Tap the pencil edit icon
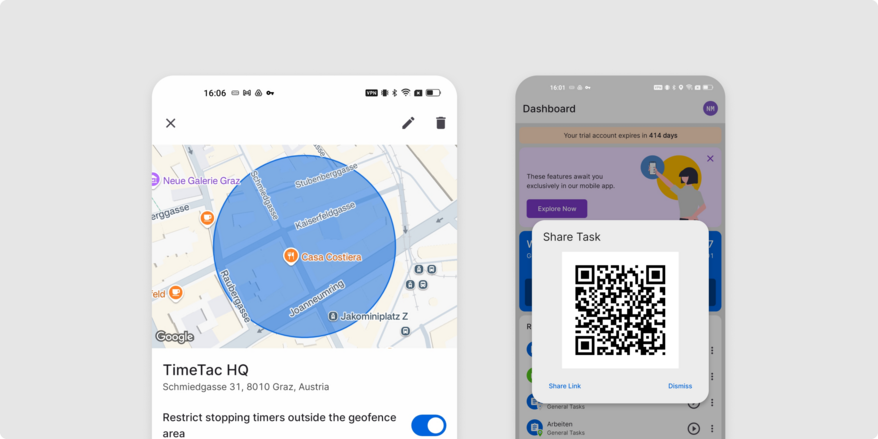The image size is (878, 439). 408,123
